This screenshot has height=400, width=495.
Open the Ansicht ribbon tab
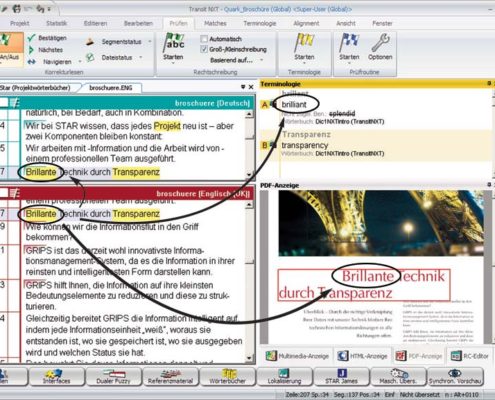tap(346, 23)
